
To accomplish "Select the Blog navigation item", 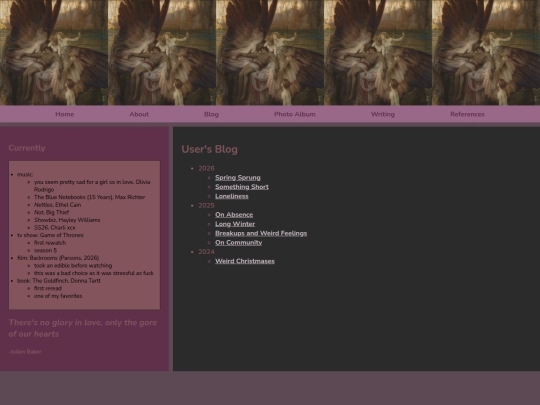I will 211,114.
